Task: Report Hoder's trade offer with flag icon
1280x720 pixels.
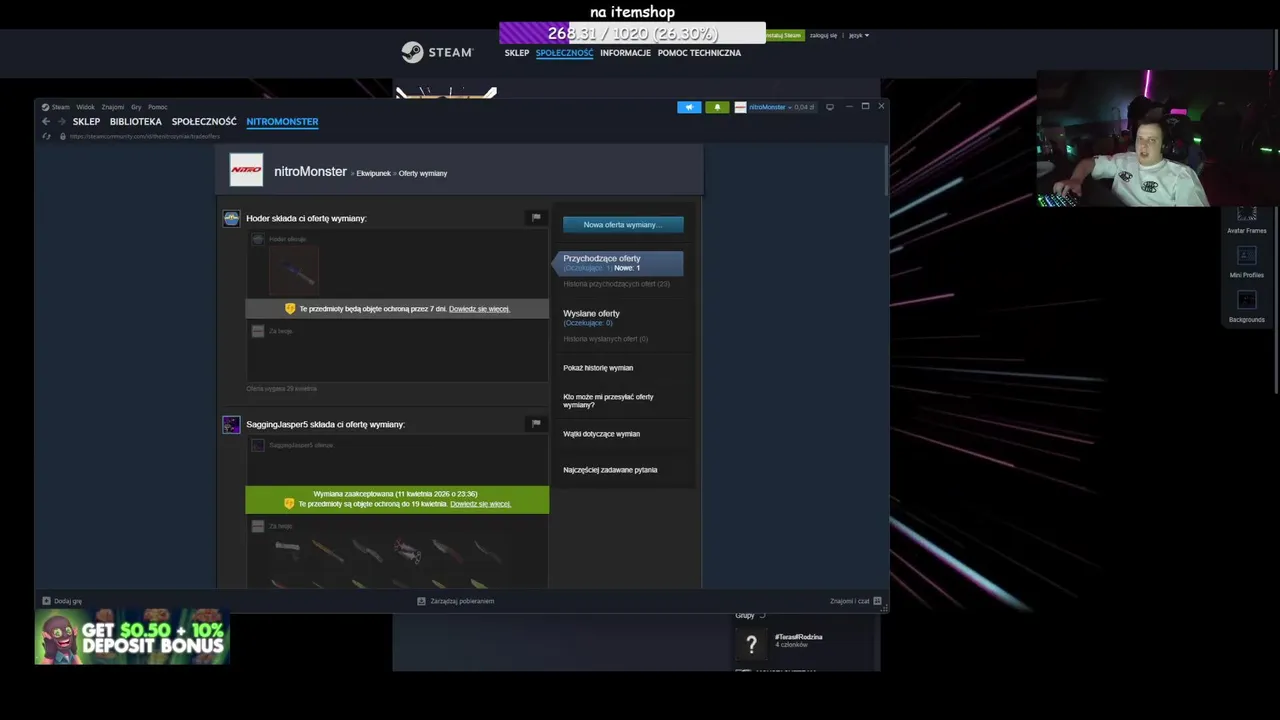Action: point(536,217)
